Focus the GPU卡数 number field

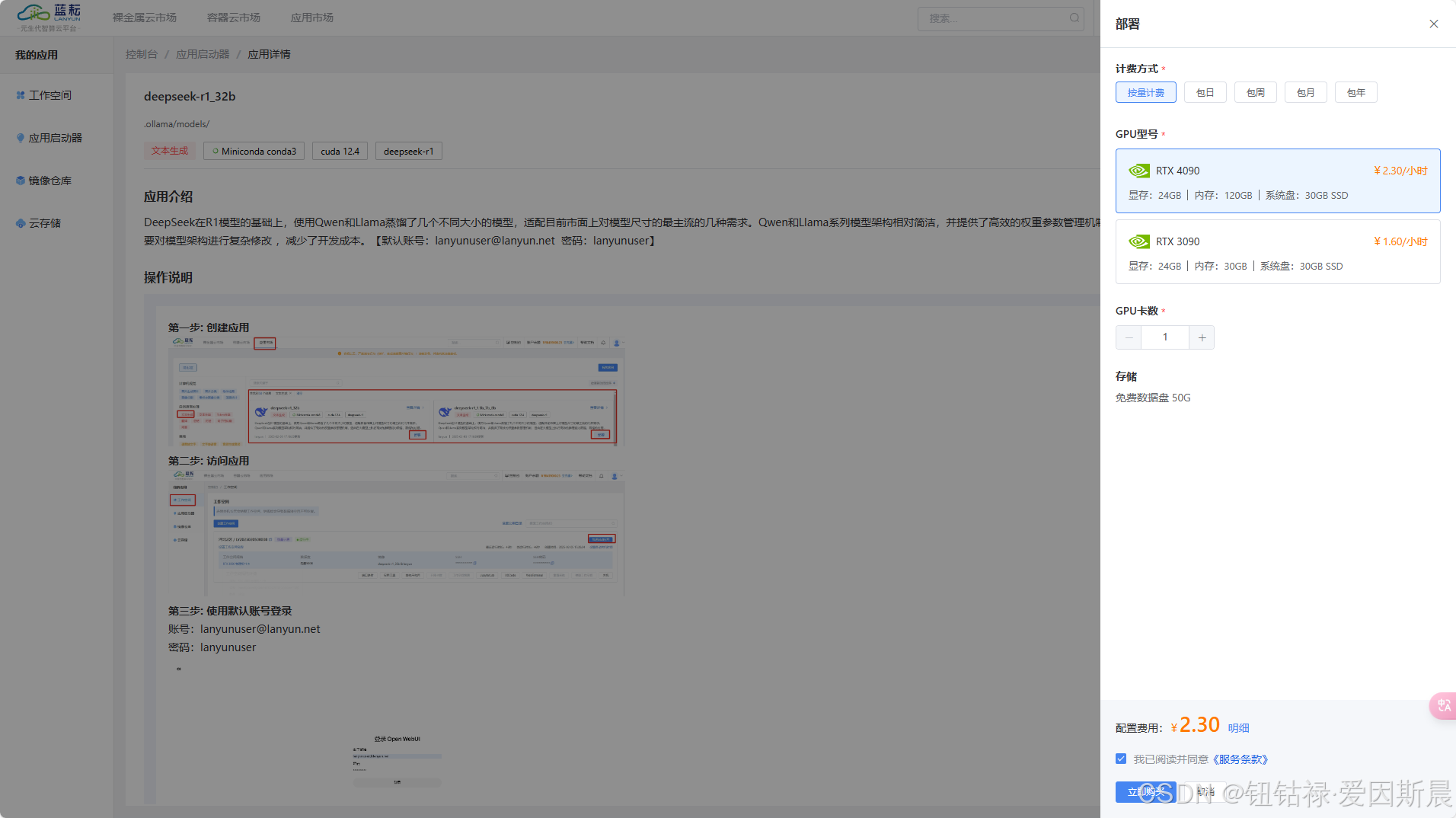click(1165, 337)
